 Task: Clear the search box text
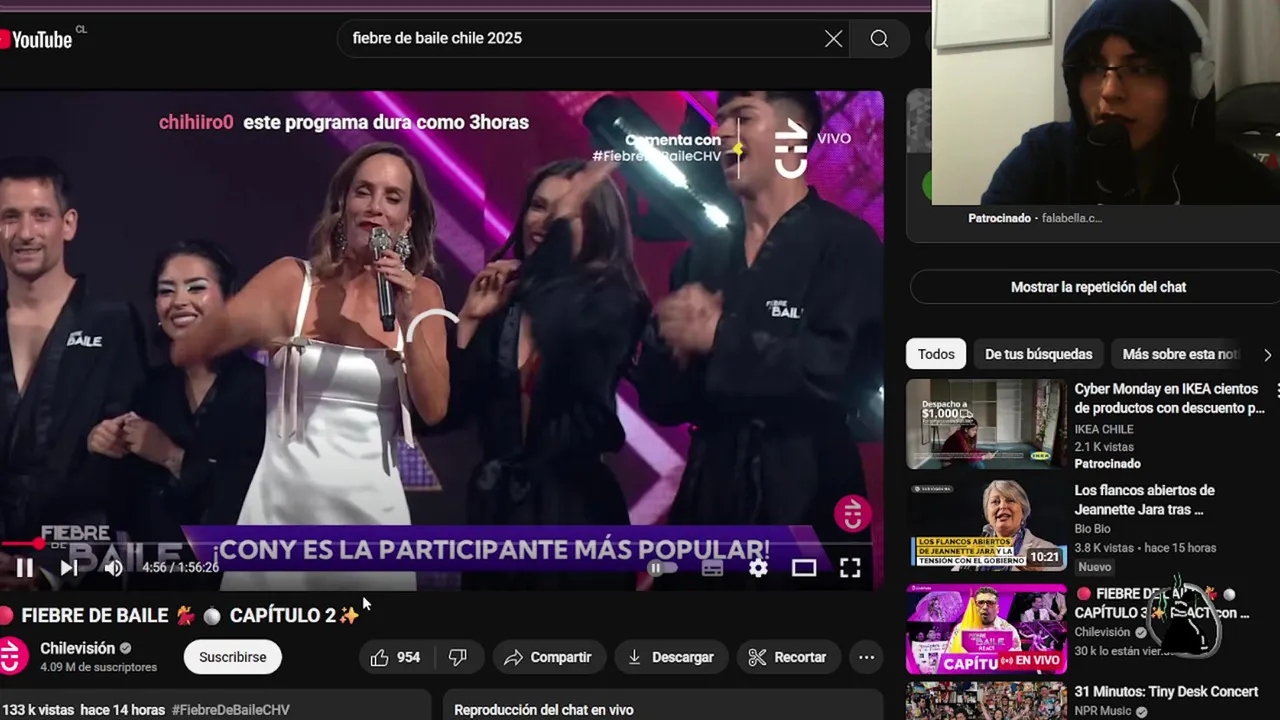(x=833, y=39)
